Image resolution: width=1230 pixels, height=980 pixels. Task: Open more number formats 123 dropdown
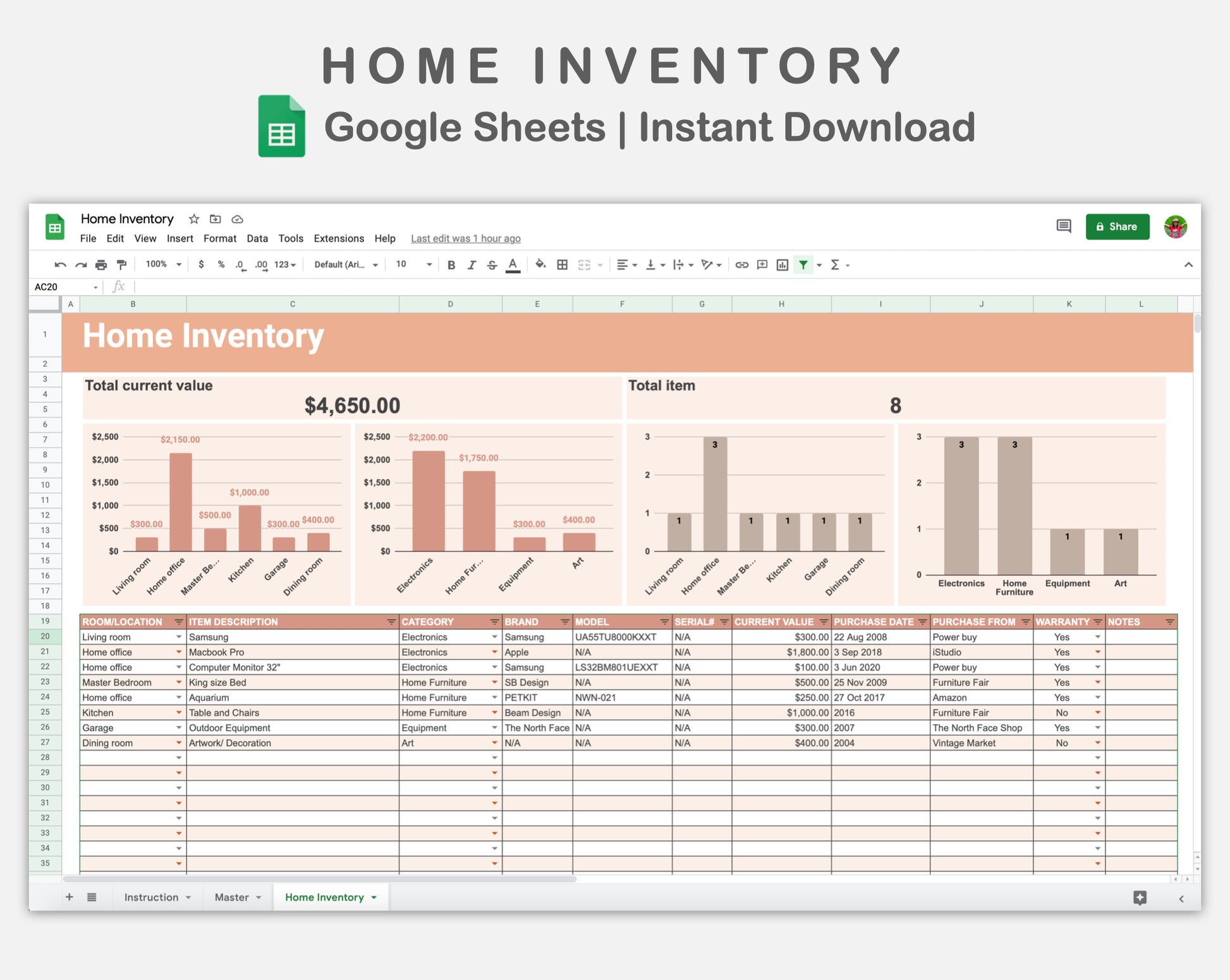click(x=285, y=265)
